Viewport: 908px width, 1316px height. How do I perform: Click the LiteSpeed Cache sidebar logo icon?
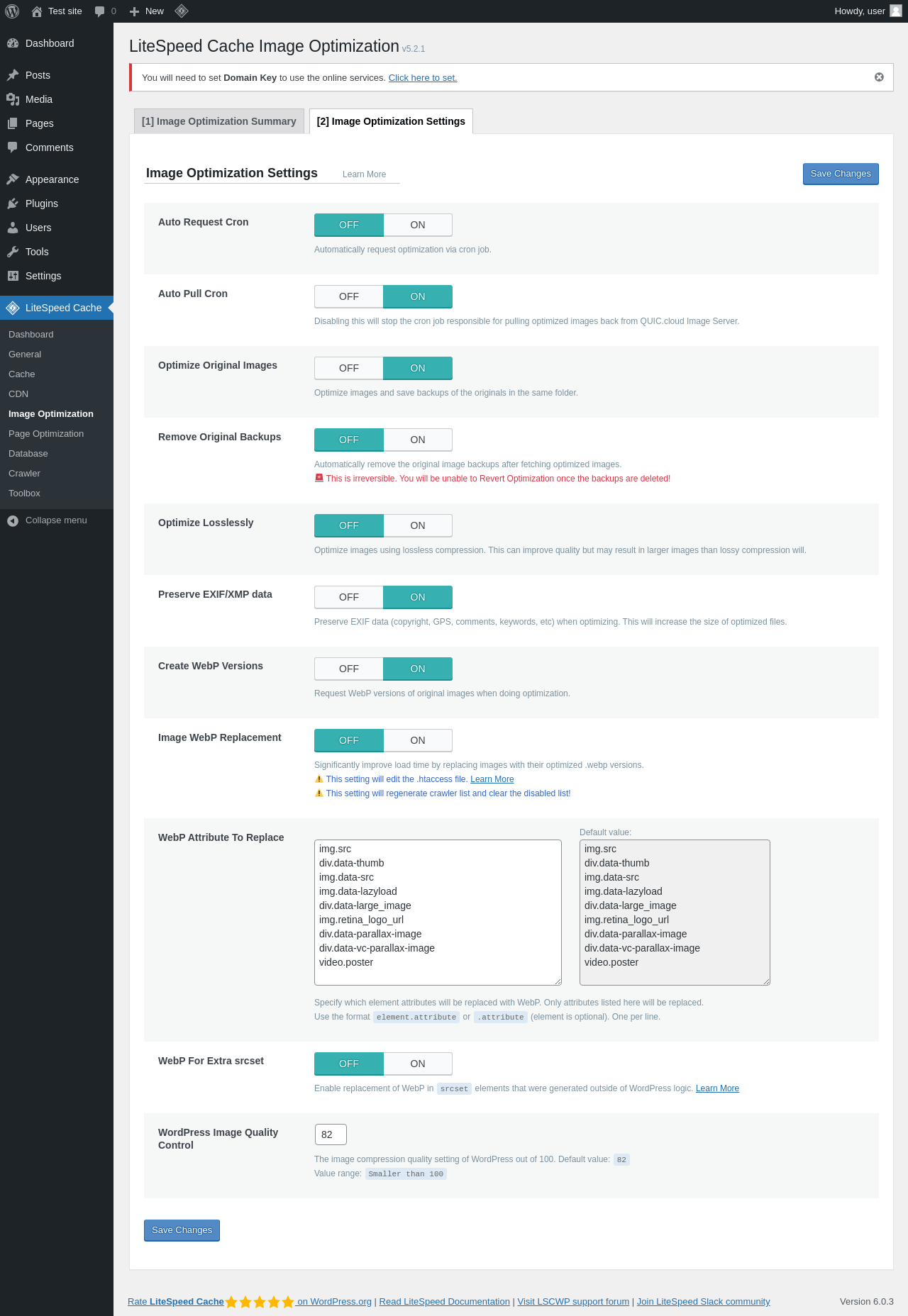[13, 308]
